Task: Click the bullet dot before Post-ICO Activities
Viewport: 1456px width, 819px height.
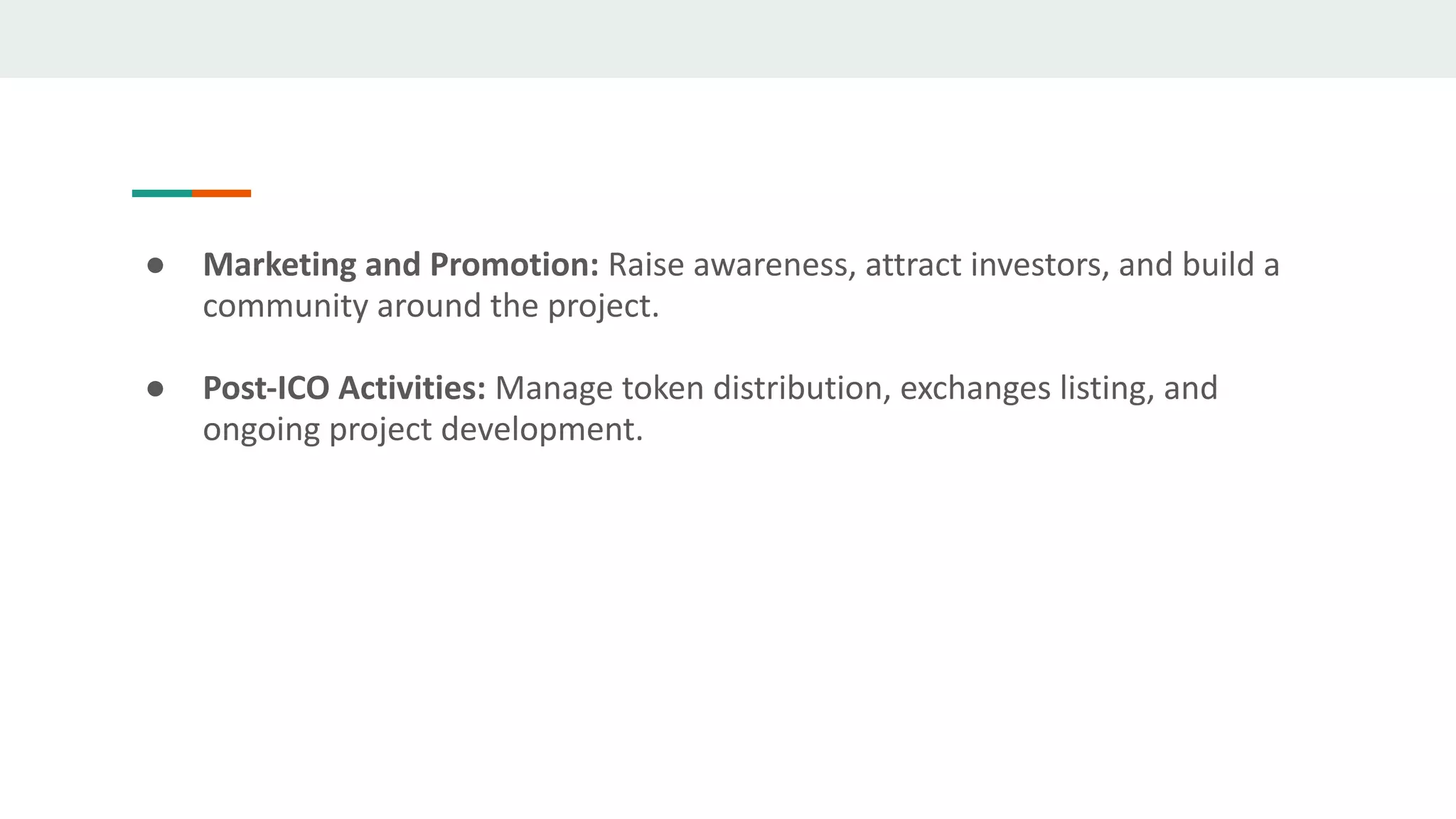Action: (x=156, y=389)
